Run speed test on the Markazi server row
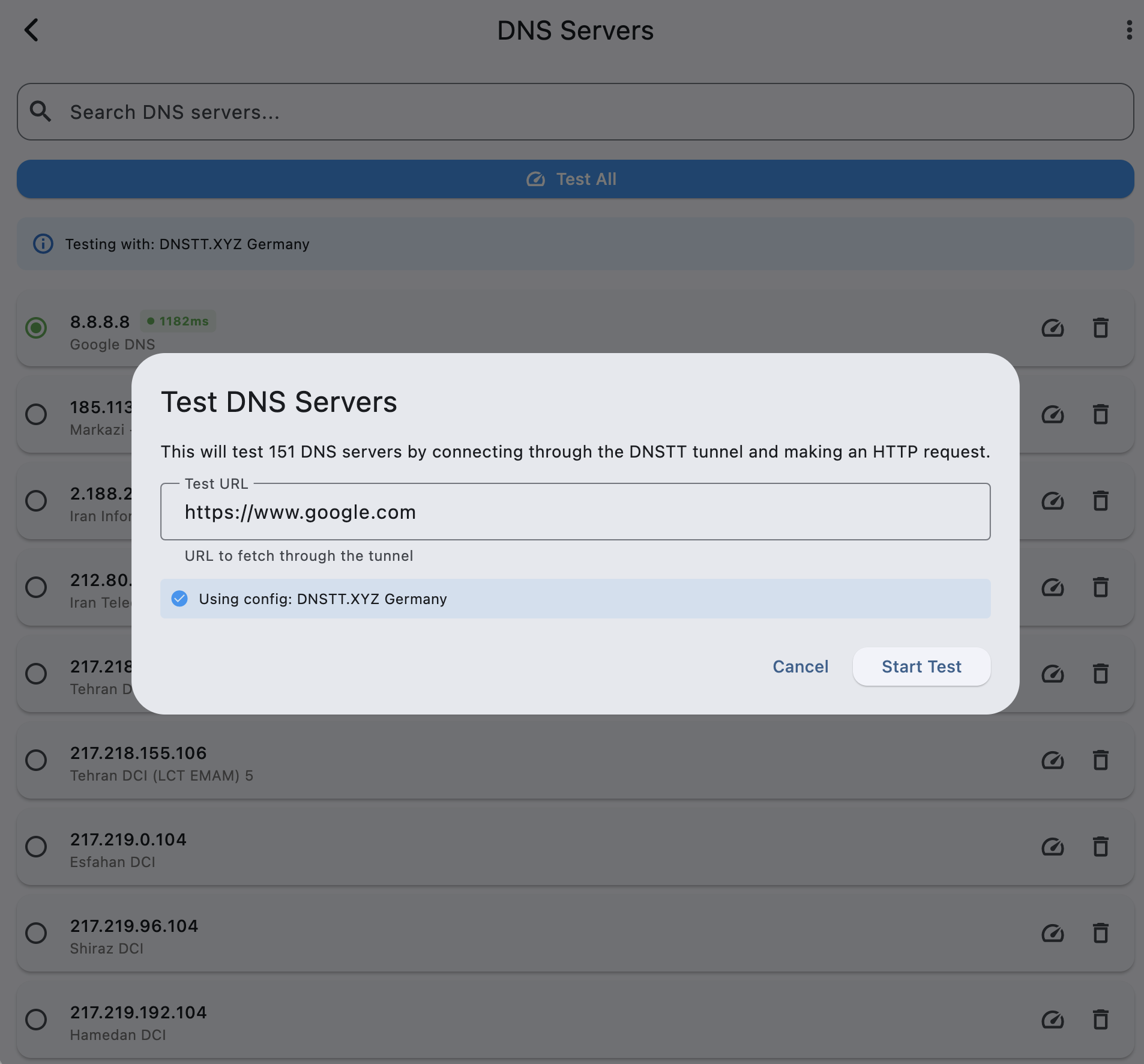The width and height of the screenshot is (1144, 1064). coord(1053,415)
